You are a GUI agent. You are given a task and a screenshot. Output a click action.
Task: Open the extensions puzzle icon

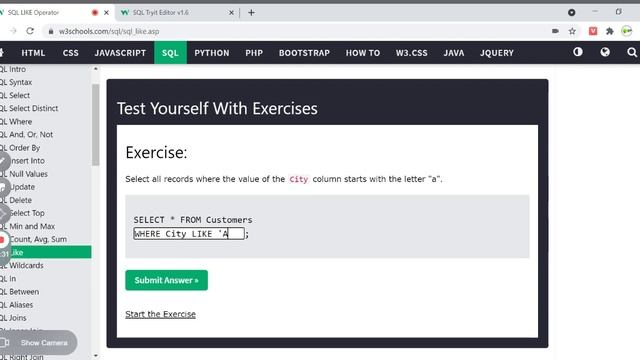click(x=610, y=31)
